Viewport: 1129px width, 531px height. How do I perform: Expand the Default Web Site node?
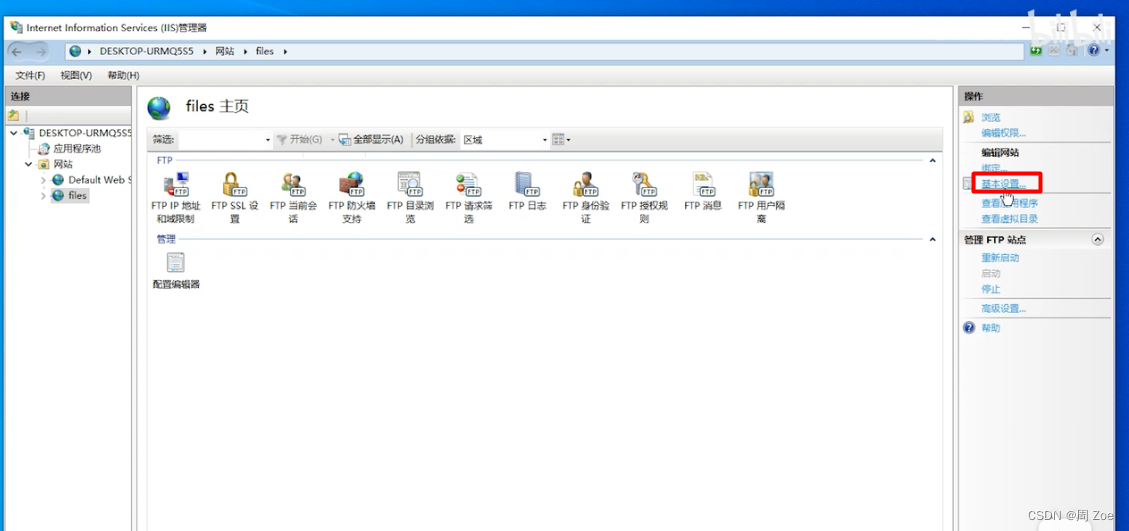click(x=43, y=180)
